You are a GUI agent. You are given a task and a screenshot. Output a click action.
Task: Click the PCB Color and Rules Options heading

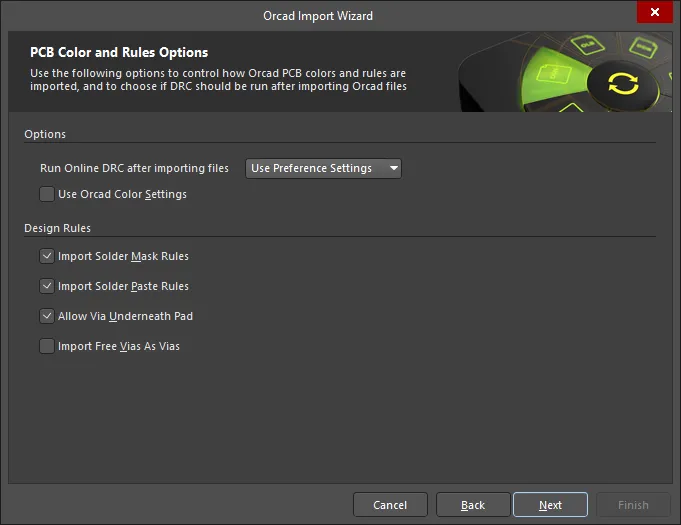[119, 53]
